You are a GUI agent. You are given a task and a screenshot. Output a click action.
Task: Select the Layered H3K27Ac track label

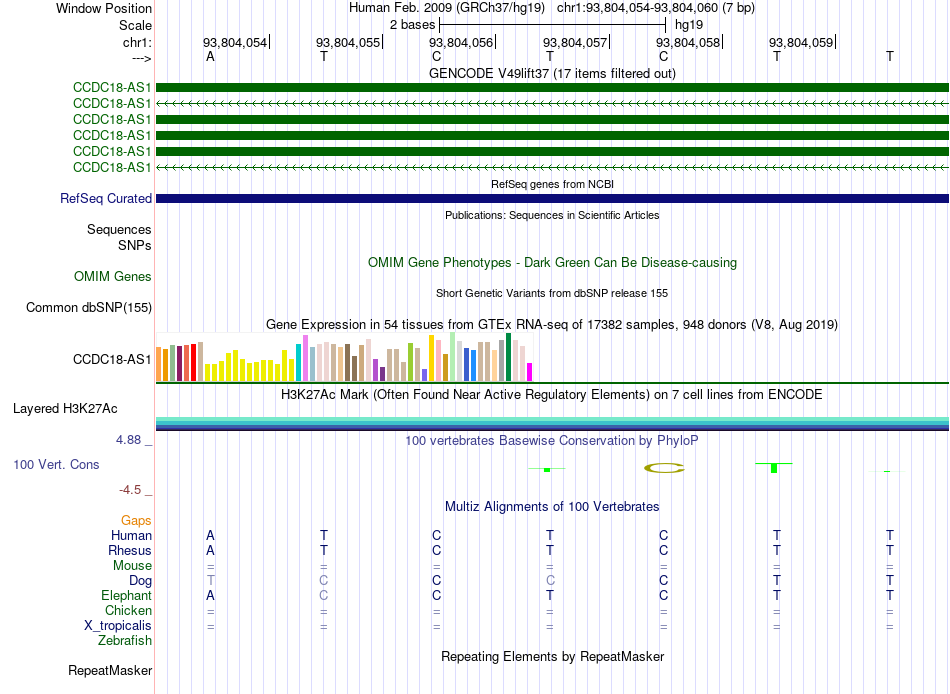click(65, 409)
